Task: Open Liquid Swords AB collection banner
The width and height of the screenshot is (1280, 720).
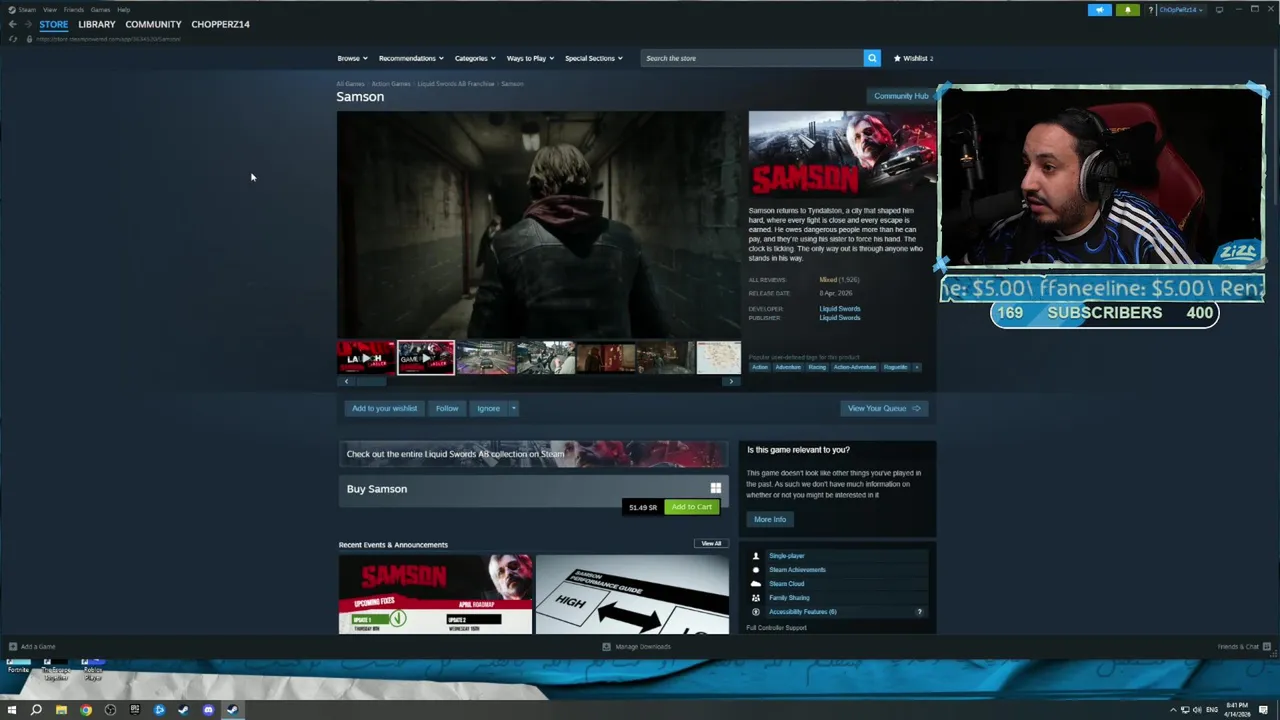Action: 533,454
